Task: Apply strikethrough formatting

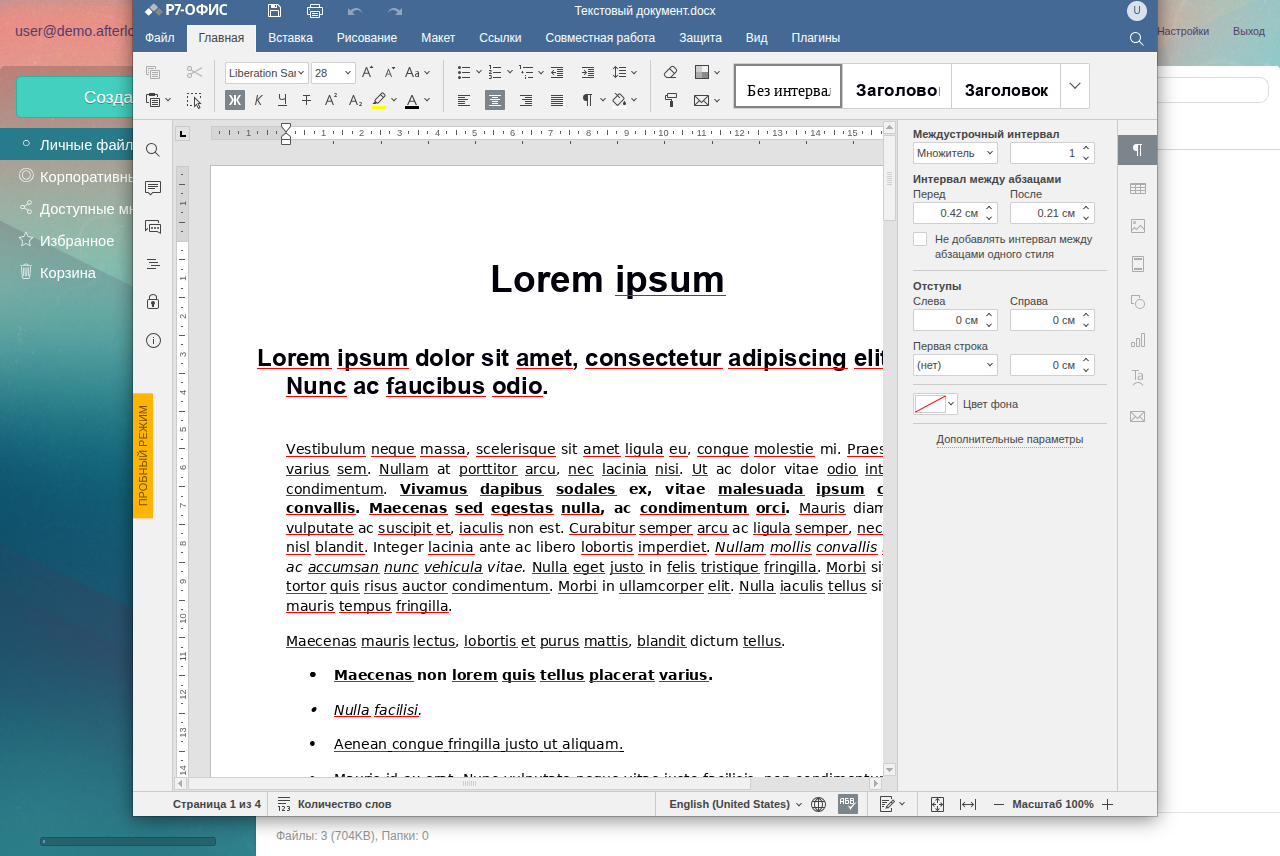Action: coord(306,100)
